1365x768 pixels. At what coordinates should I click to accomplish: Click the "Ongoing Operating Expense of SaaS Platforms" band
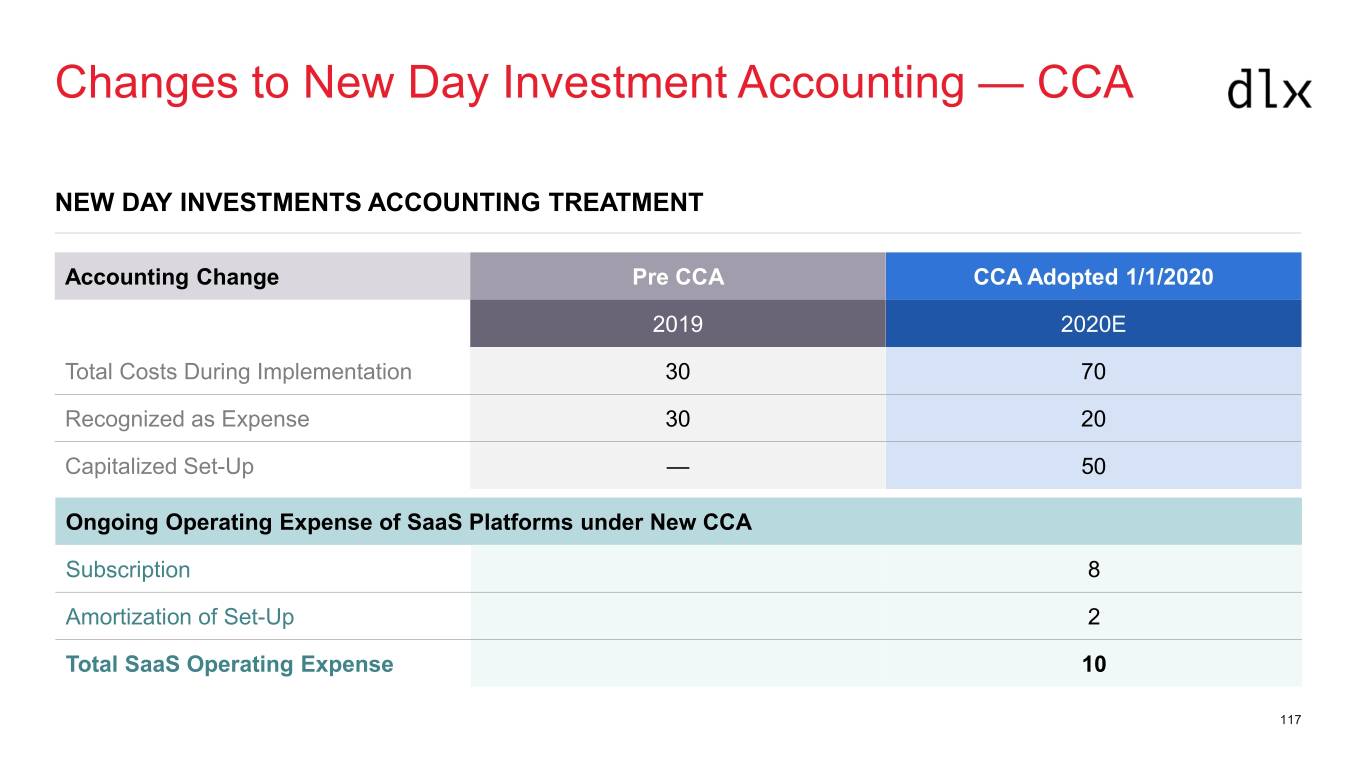pos(408,522)
